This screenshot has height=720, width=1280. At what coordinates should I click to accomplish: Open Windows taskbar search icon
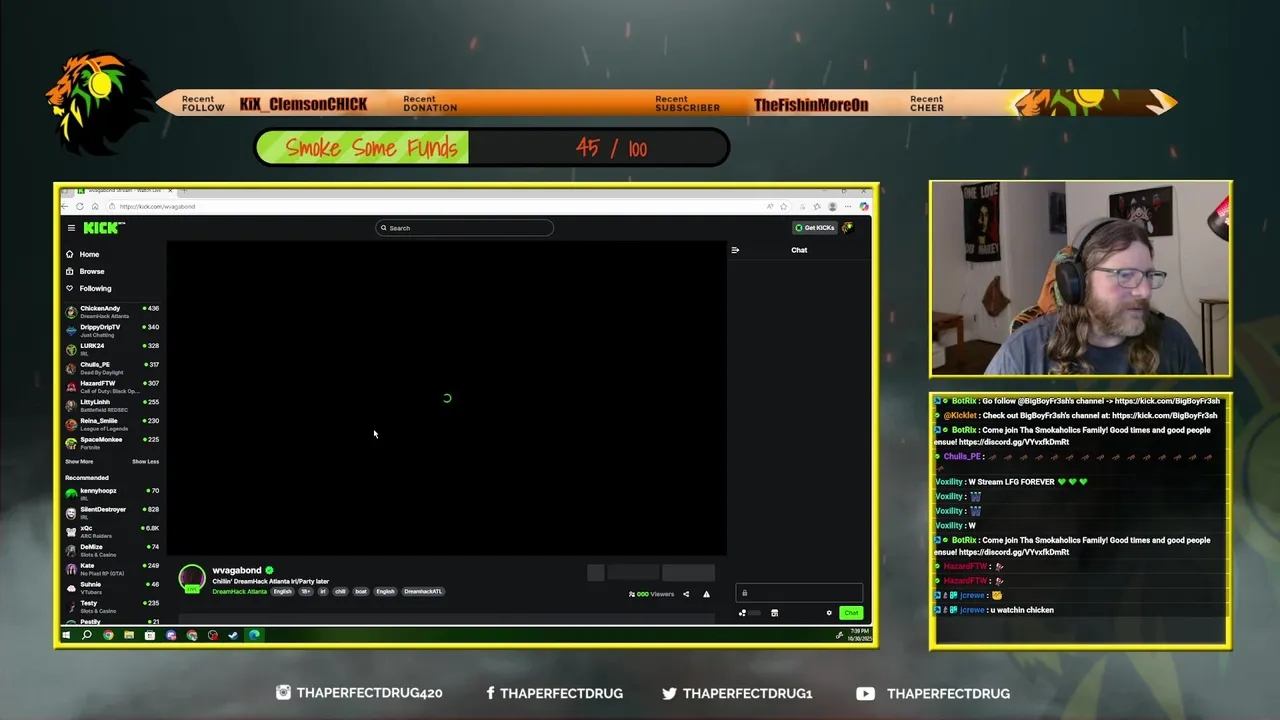pos(87,635)
